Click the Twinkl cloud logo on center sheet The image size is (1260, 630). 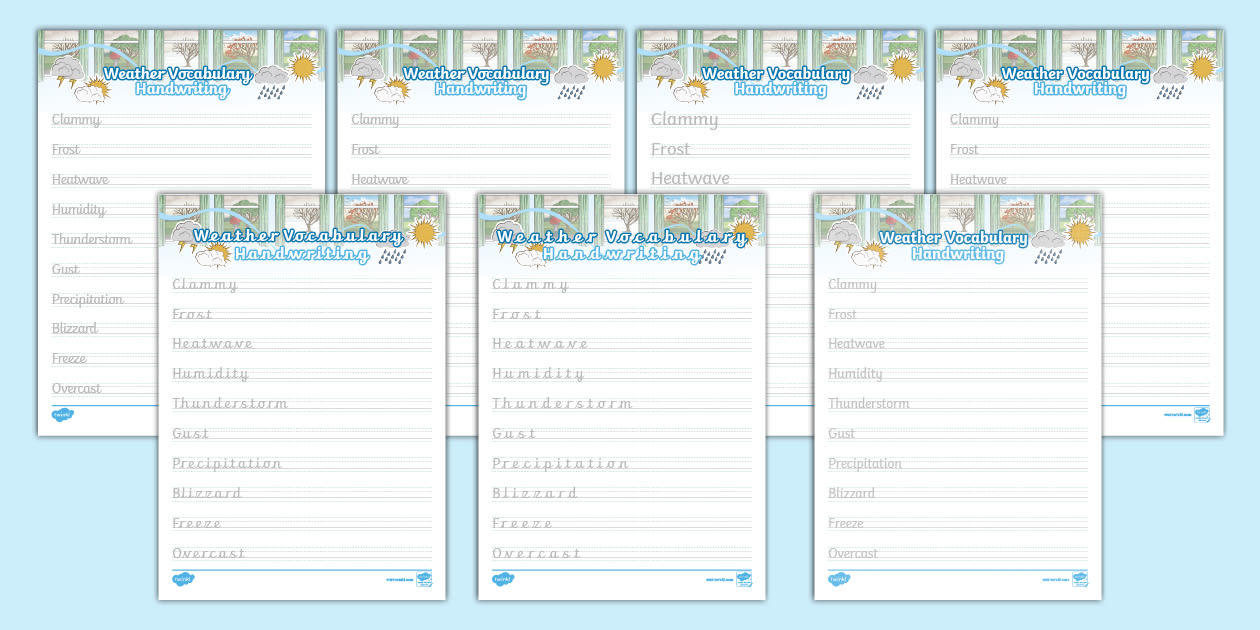click(x=502, y=579)
